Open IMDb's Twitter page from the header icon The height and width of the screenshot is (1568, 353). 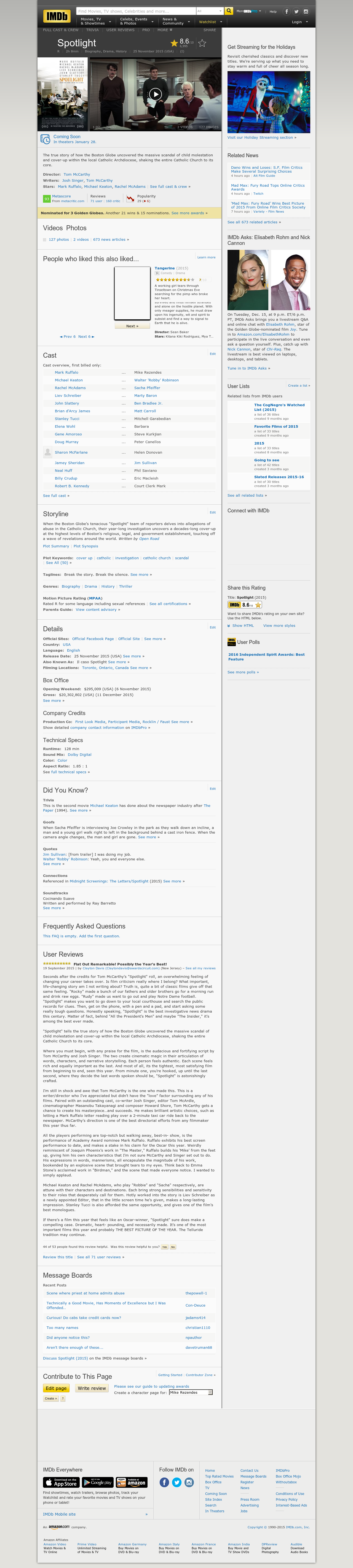296,12
